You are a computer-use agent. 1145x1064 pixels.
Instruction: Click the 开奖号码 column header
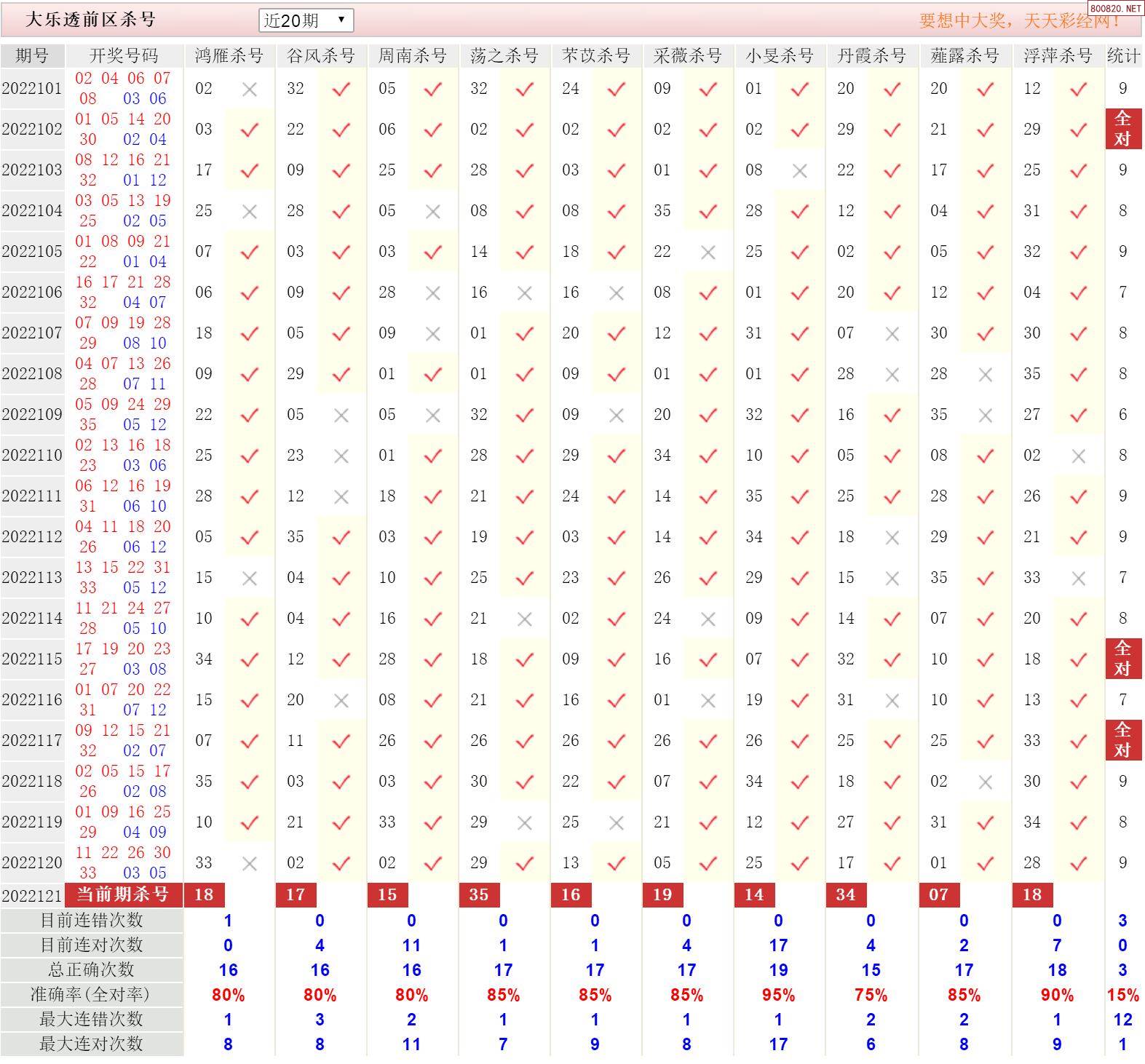pos(124,55)
